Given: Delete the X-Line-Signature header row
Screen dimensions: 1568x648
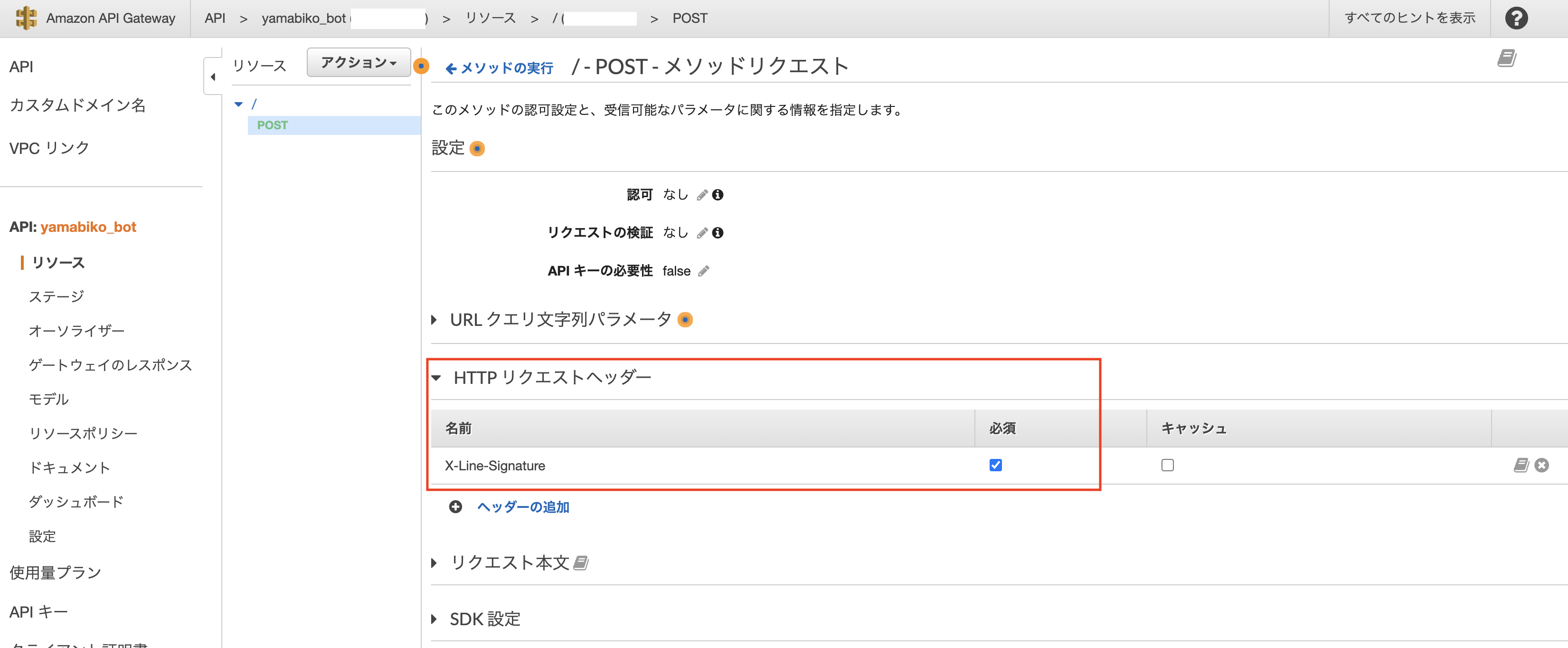Looking at the screenshot, I should point(1541,465).
